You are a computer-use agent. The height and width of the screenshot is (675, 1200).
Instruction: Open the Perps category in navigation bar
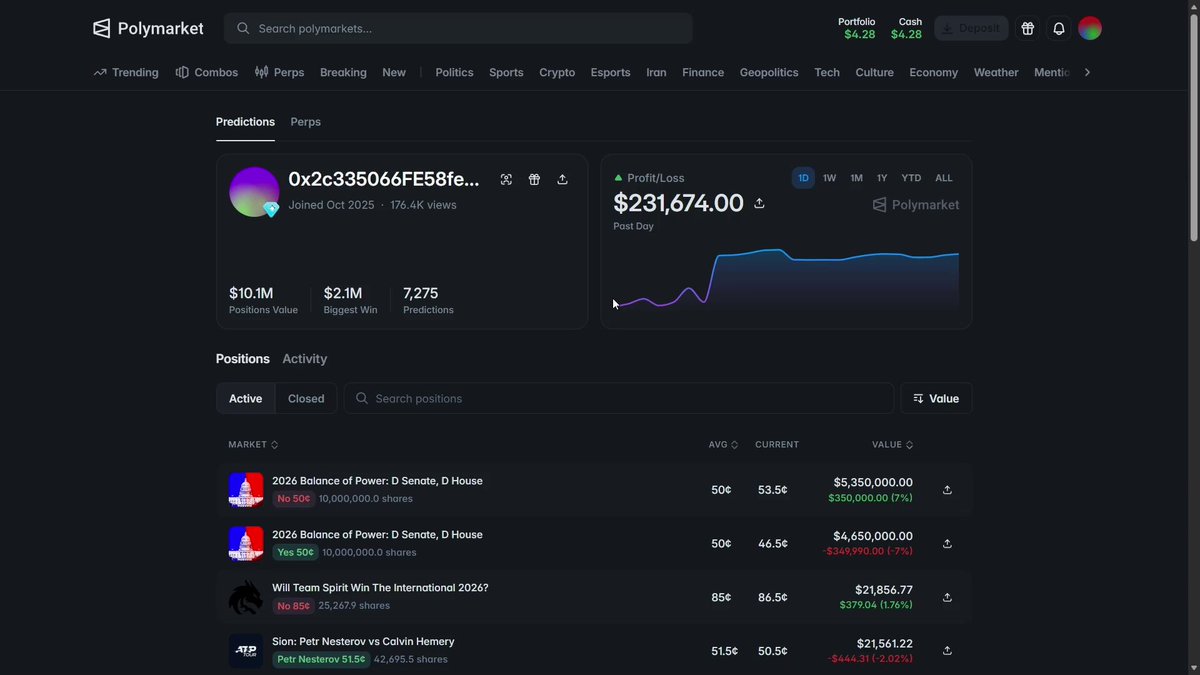[x=280, y=72]
